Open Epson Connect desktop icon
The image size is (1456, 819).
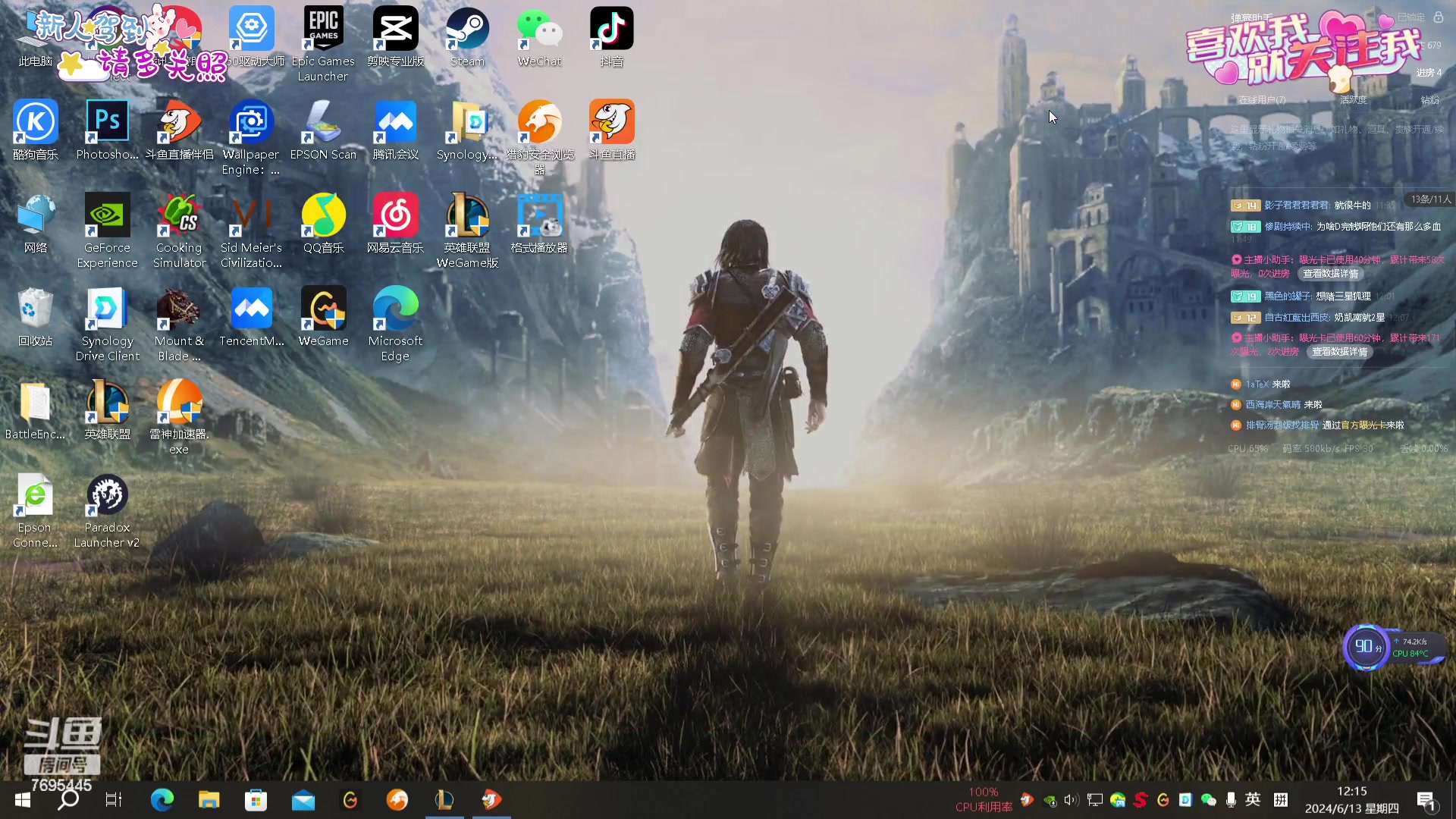click(36, 511)
